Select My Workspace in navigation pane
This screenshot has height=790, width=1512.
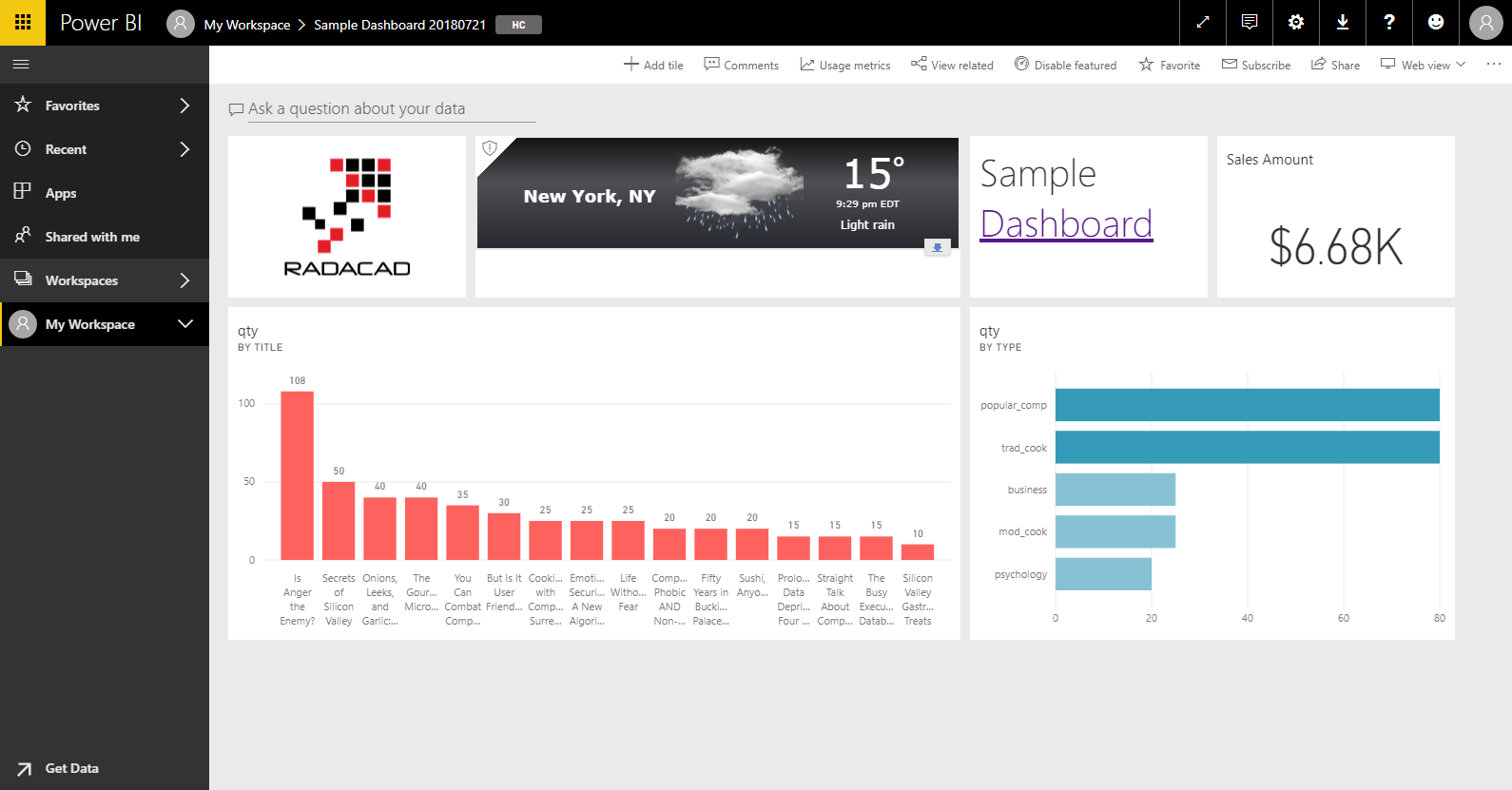click(105, 324)
